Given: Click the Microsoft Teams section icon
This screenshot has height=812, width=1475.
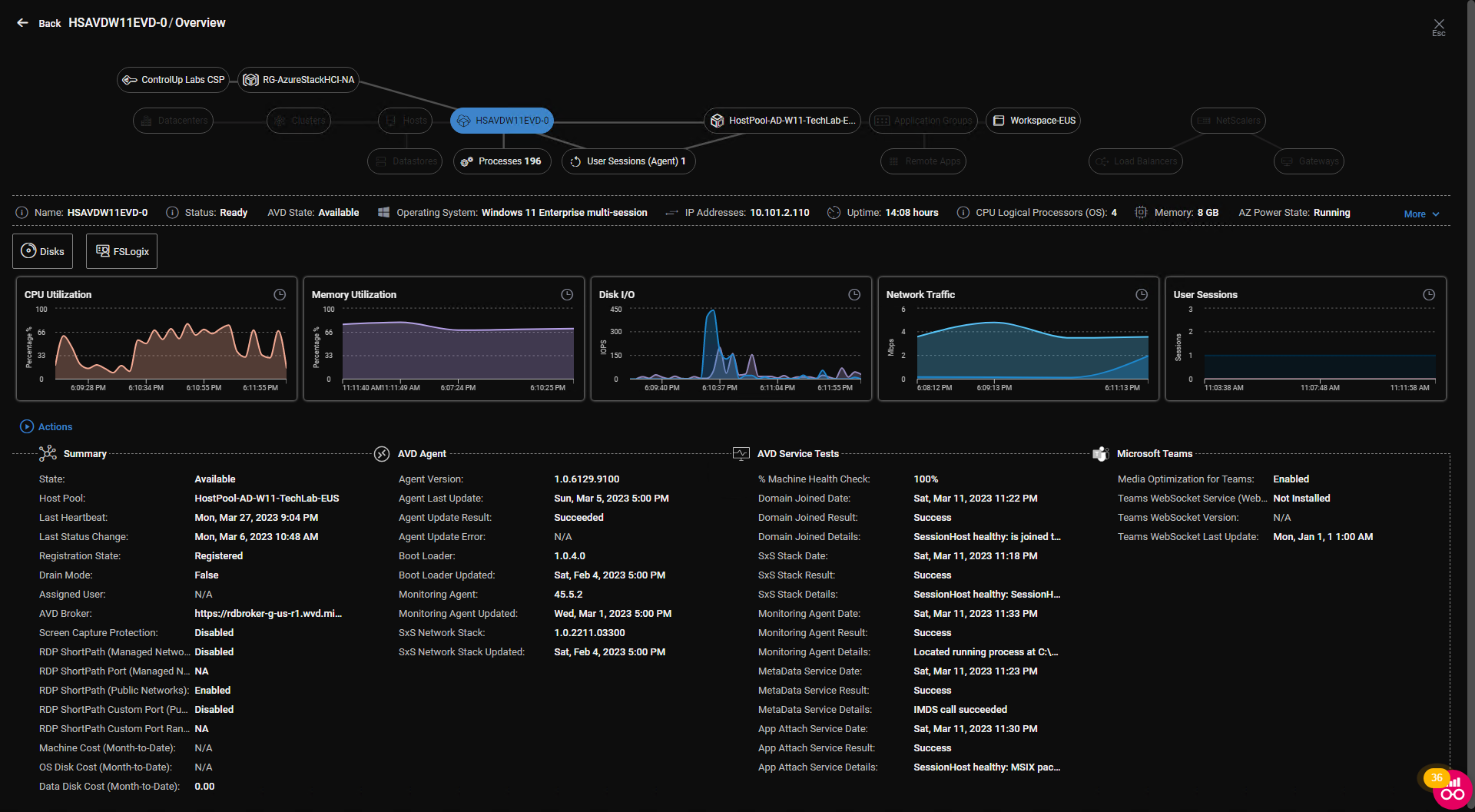Looking at the screenshot, I should click(1101, 454).
